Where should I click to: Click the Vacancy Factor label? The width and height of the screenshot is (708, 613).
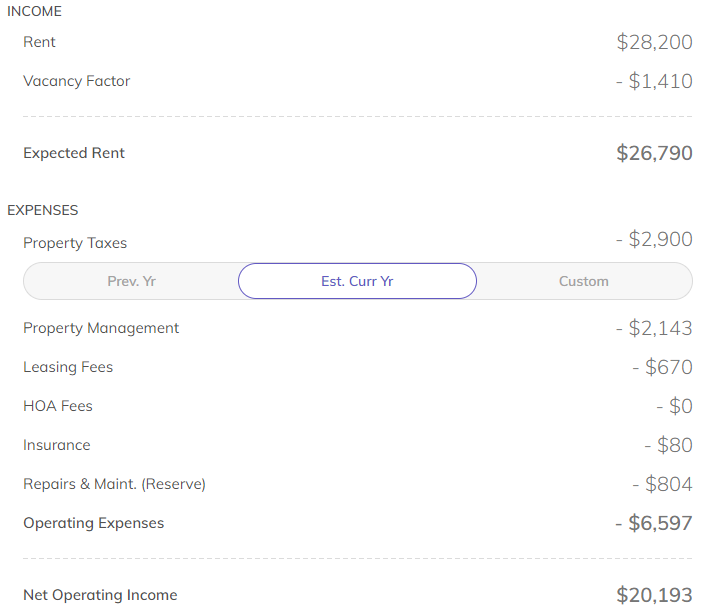[x=77, y=81]
